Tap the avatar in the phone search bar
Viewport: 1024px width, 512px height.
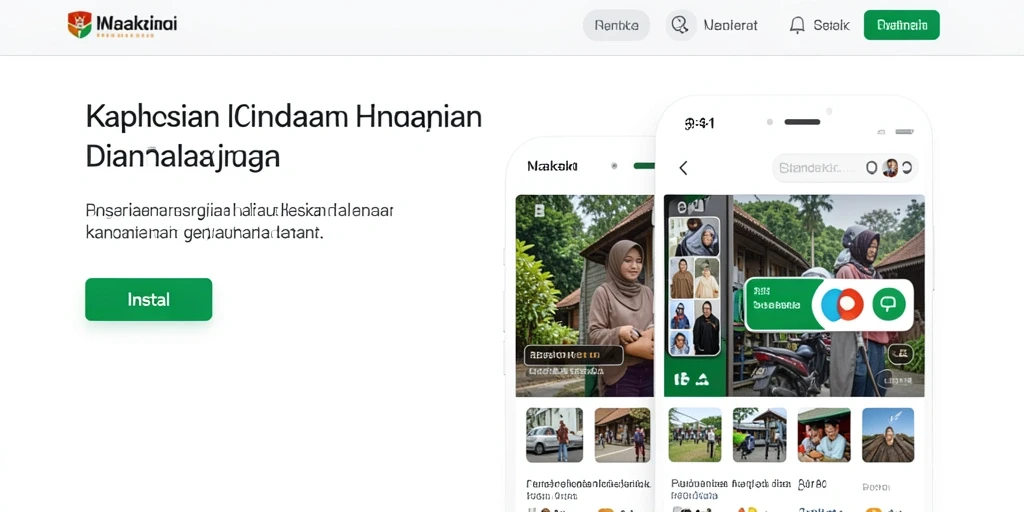[x=890, y=168]
